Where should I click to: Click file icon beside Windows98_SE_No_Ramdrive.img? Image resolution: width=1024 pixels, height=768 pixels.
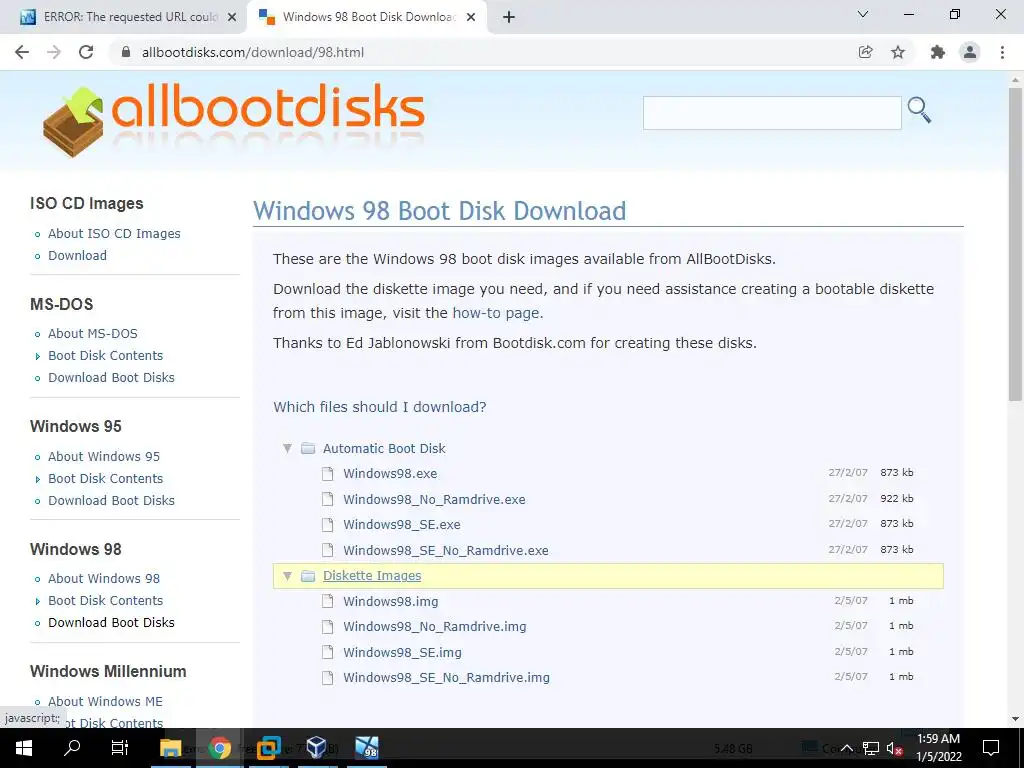point(328,677)
